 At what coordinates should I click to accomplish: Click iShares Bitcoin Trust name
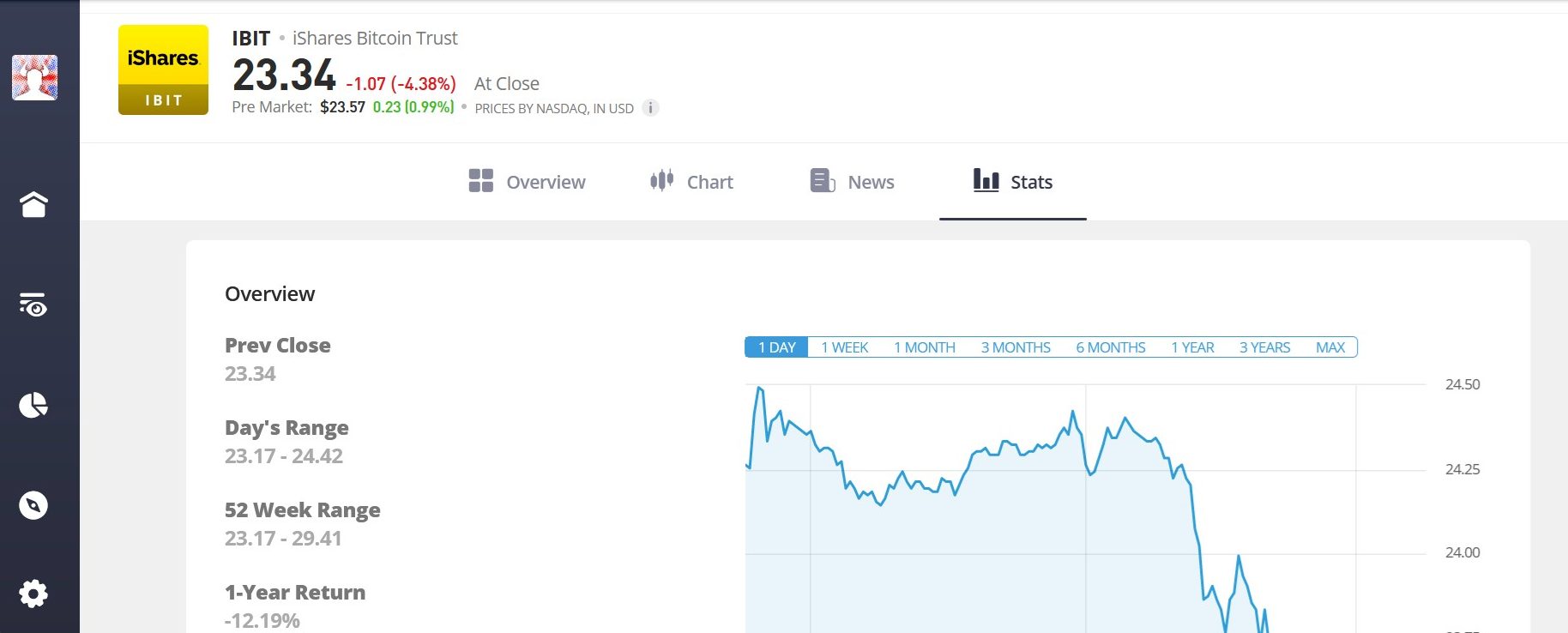point(375,39)
